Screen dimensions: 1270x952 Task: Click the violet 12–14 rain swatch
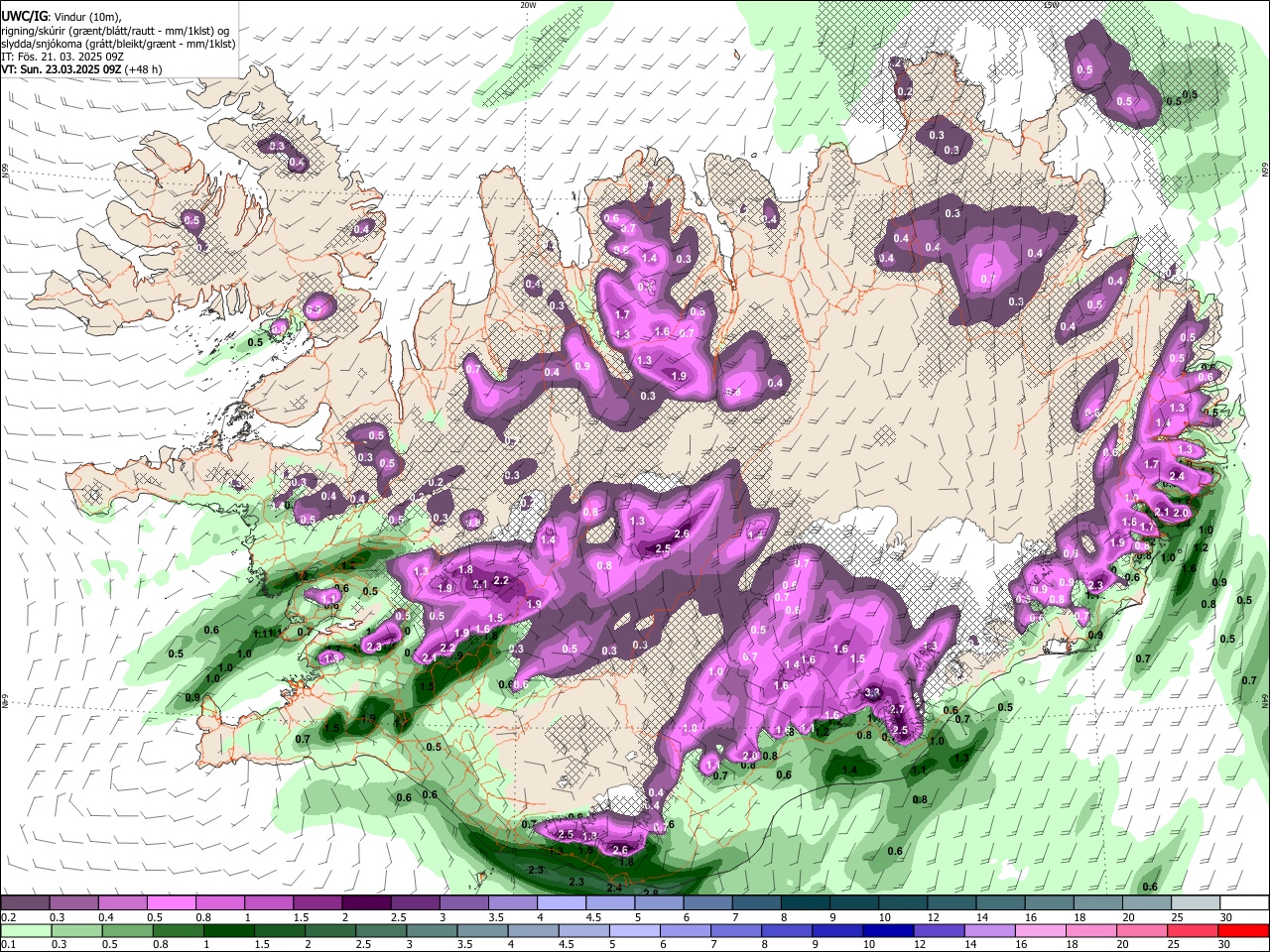click(940, 930)
